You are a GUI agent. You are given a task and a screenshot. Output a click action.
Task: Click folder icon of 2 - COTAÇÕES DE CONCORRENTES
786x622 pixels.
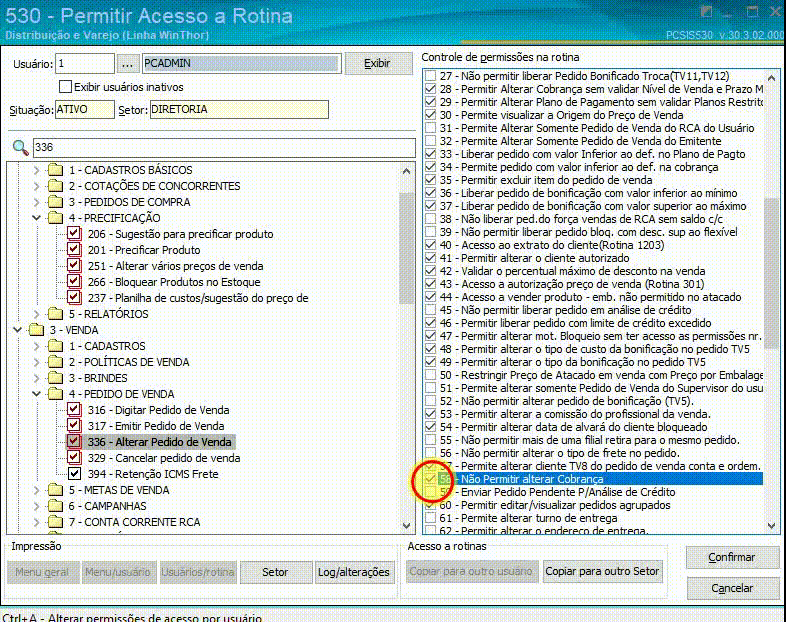coord(56,186)
